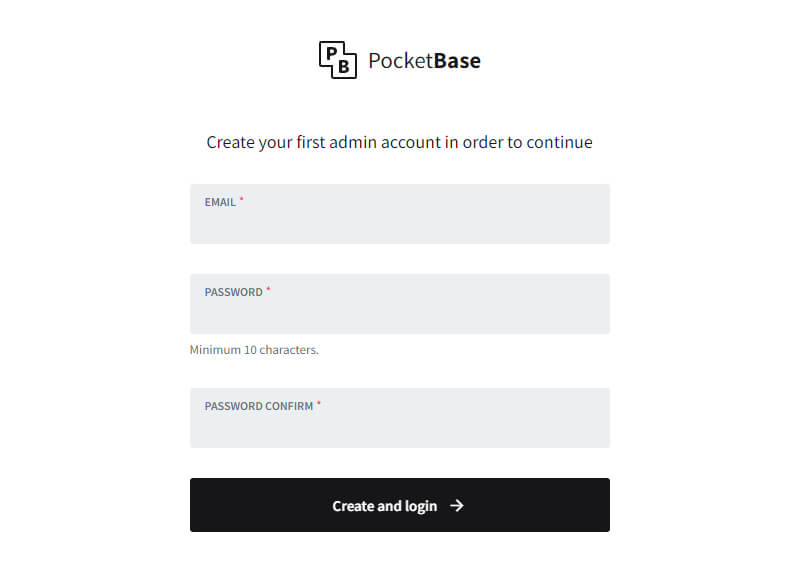This screenshot has width=800, height=585.
Task: Focus the Password Confirm input field
Action: pyautogui.click(x=399, y=418)
